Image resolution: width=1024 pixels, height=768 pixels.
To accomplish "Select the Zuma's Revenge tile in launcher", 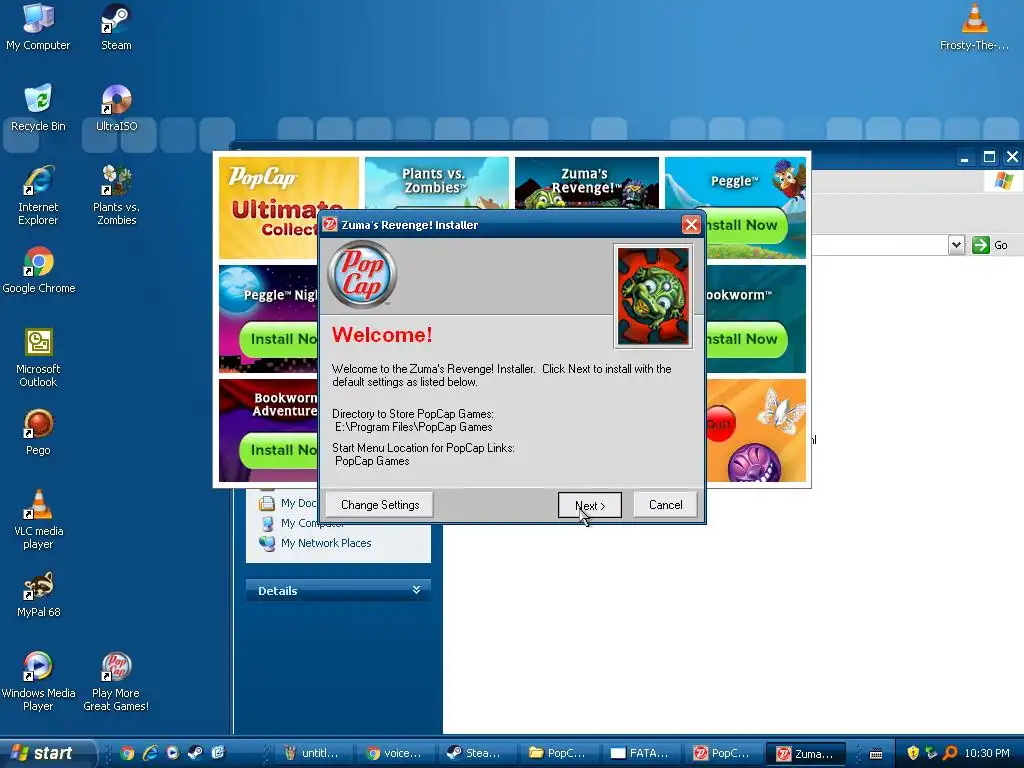I will pos(586,183).
